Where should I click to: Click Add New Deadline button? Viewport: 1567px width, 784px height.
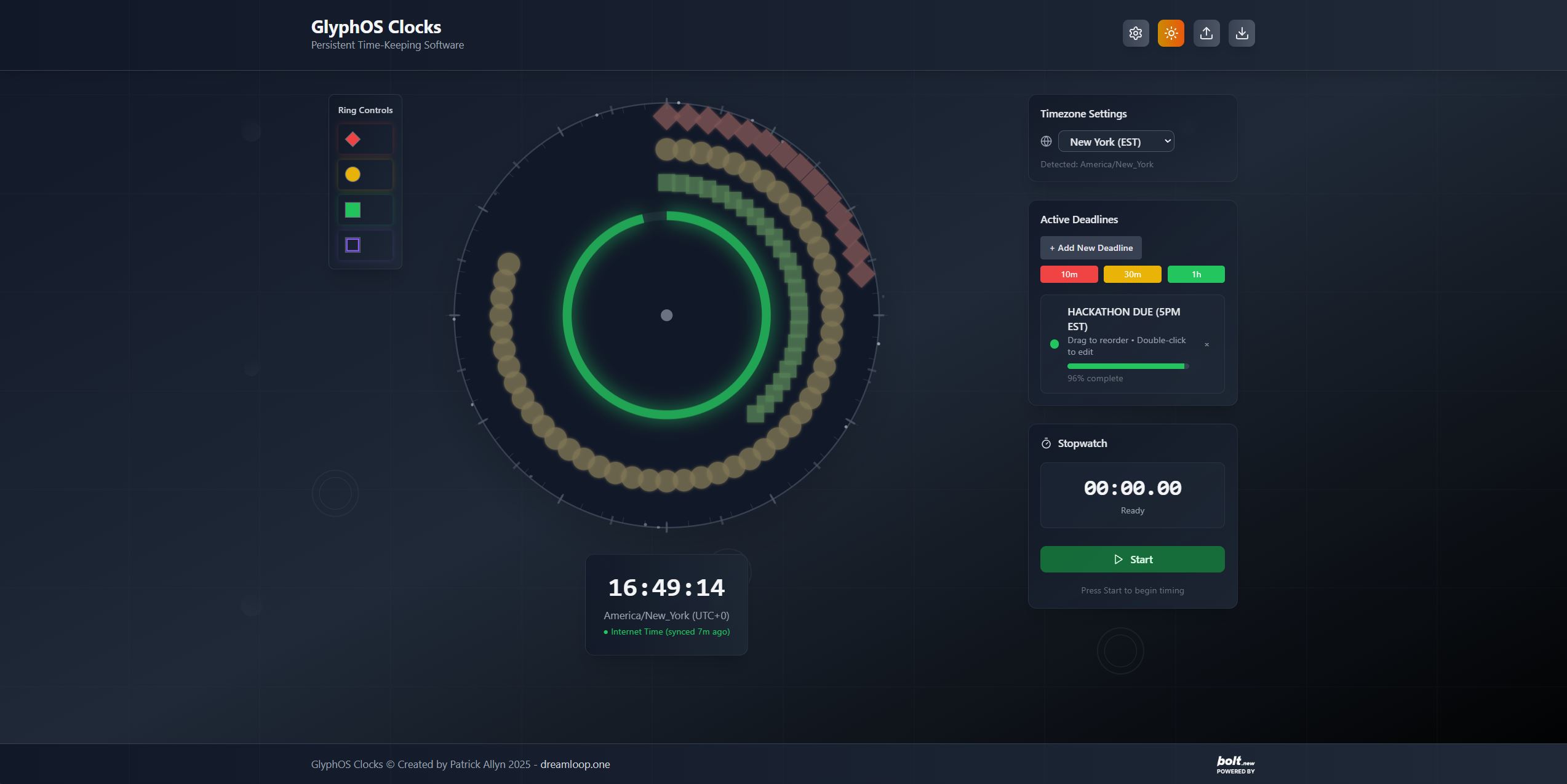(1090, 248)
